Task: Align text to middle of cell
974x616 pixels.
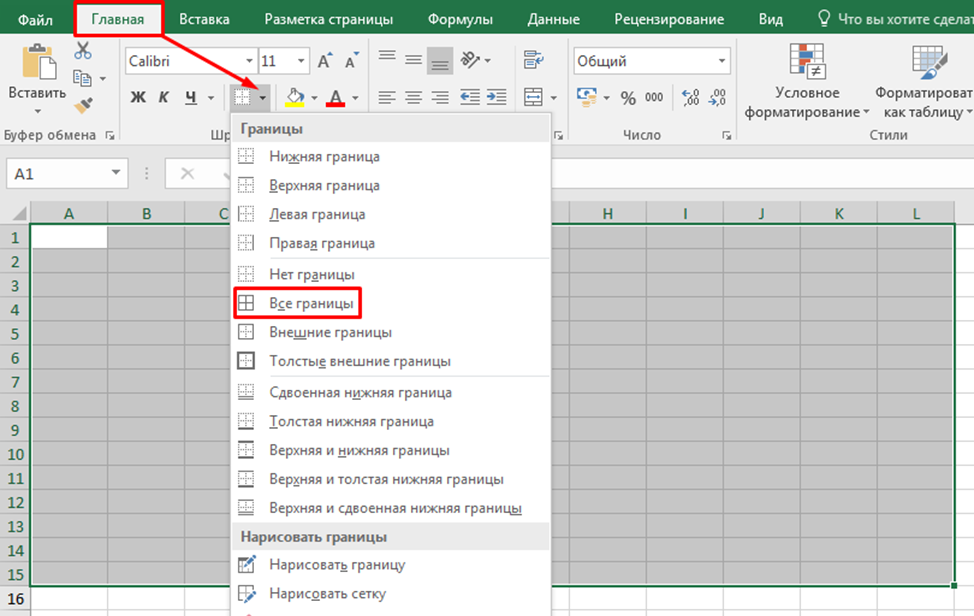Action: point(413,60)
